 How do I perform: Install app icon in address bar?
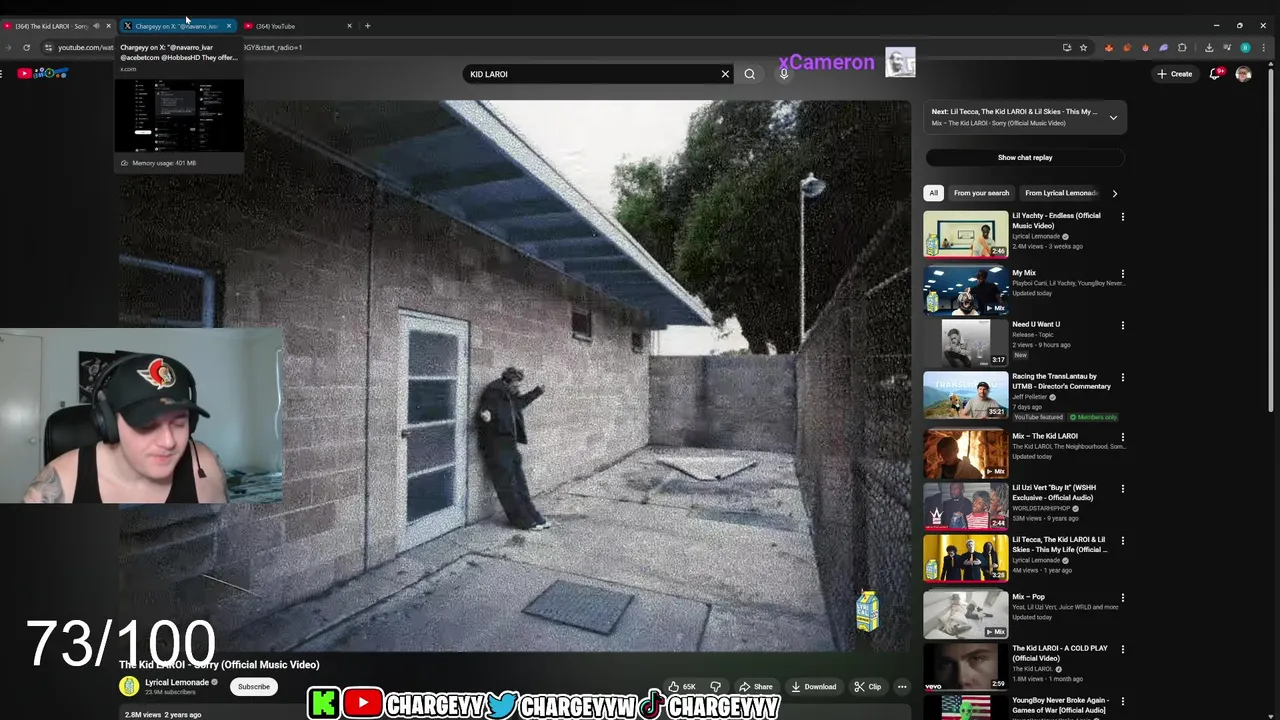(x=1066, y=47)
